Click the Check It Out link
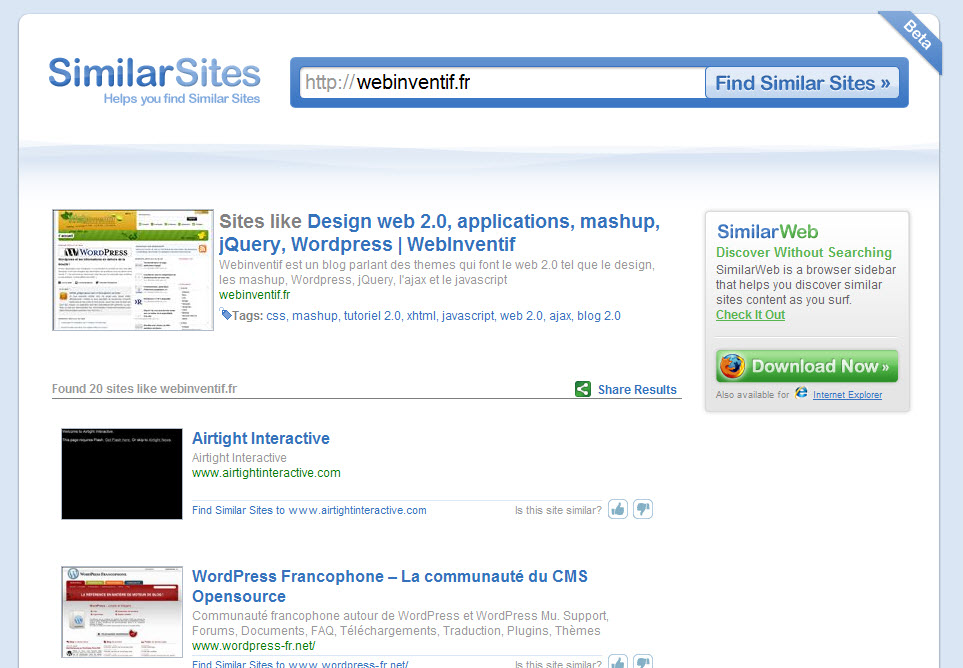 751,315
